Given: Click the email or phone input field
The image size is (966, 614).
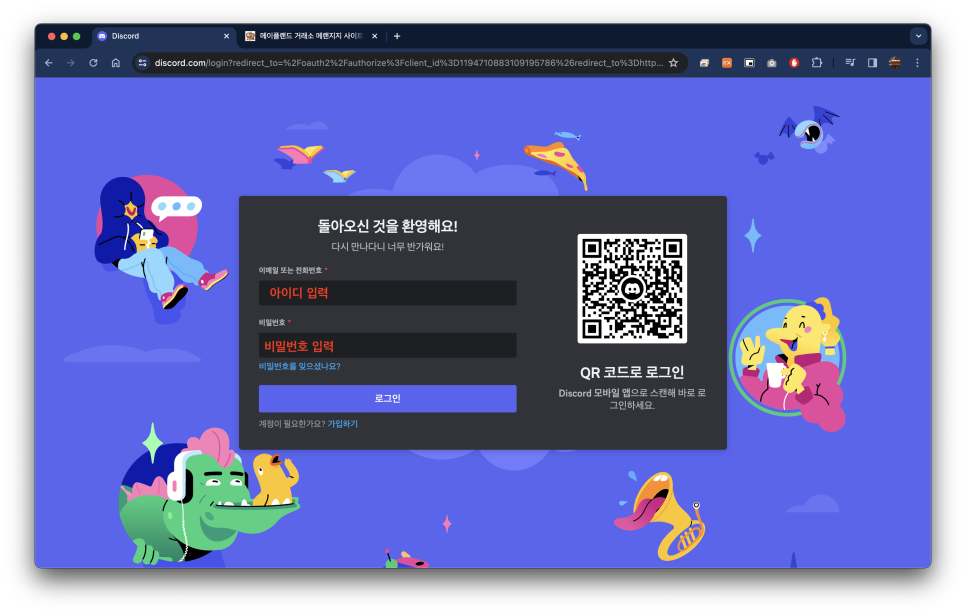Looking at the screenshot, I should tap(388, 293).
